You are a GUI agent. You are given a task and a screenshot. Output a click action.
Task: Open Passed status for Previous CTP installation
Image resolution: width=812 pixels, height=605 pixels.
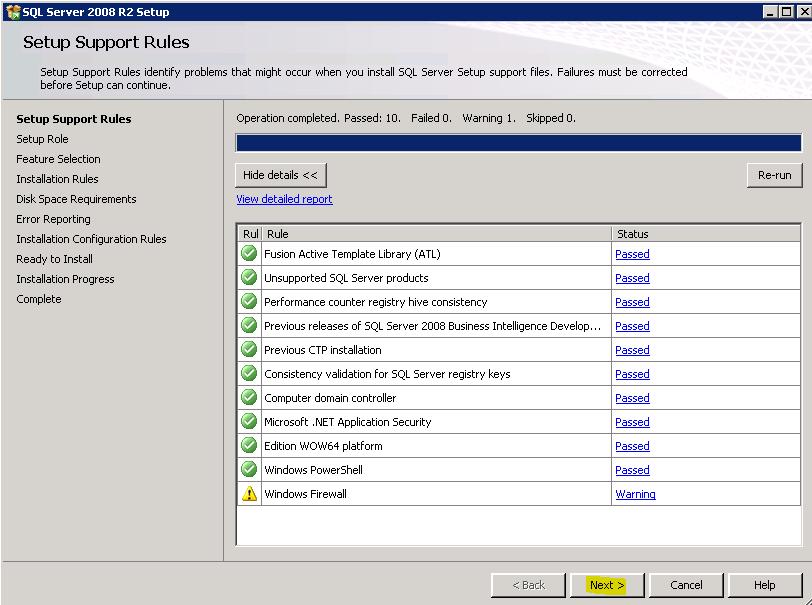(x=632, y=350)
